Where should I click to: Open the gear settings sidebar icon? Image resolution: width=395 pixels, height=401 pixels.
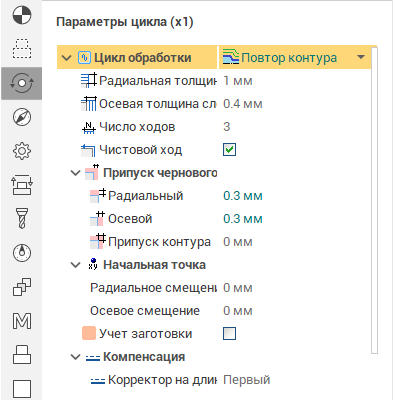pyautogui.click(x=22, y=151)
